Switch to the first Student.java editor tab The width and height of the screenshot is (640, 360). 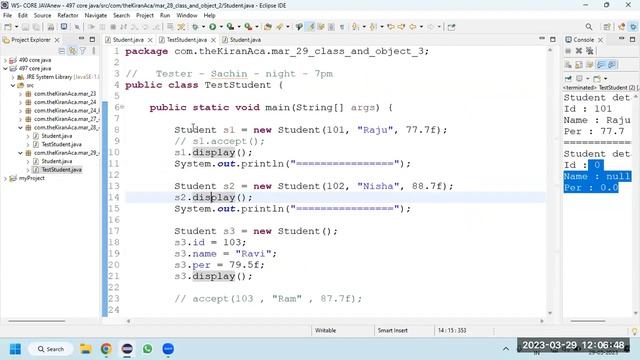128,40
